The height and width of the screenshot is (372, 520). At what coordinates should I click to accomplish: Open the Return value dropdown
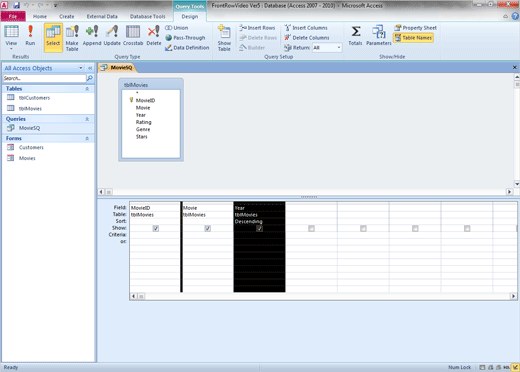coord(339,48)
